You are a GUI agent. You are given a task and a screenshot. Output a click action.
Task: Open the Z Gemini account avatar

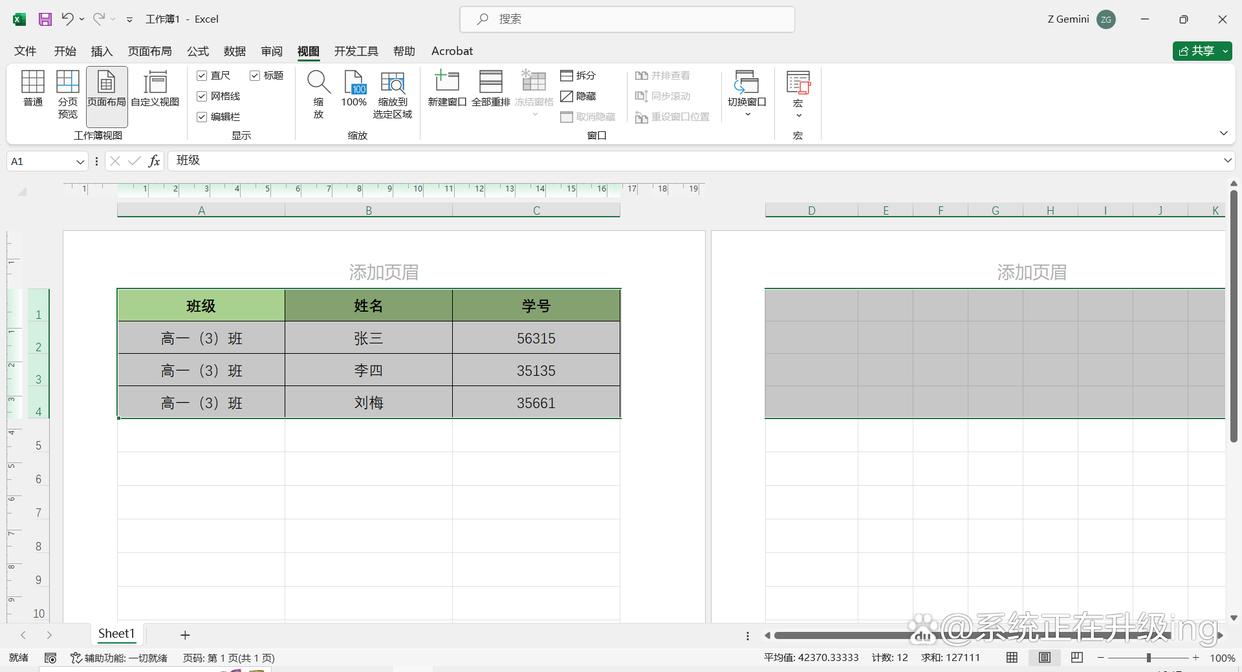(1106, 19)
